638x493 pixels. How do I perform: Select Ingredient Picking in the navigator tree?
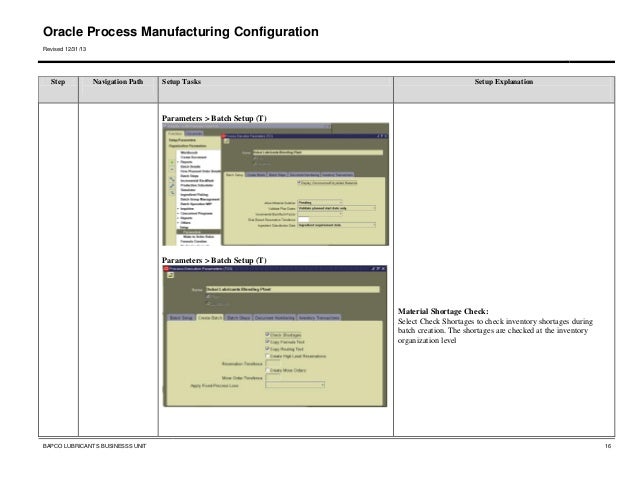[x=194, y=194]
